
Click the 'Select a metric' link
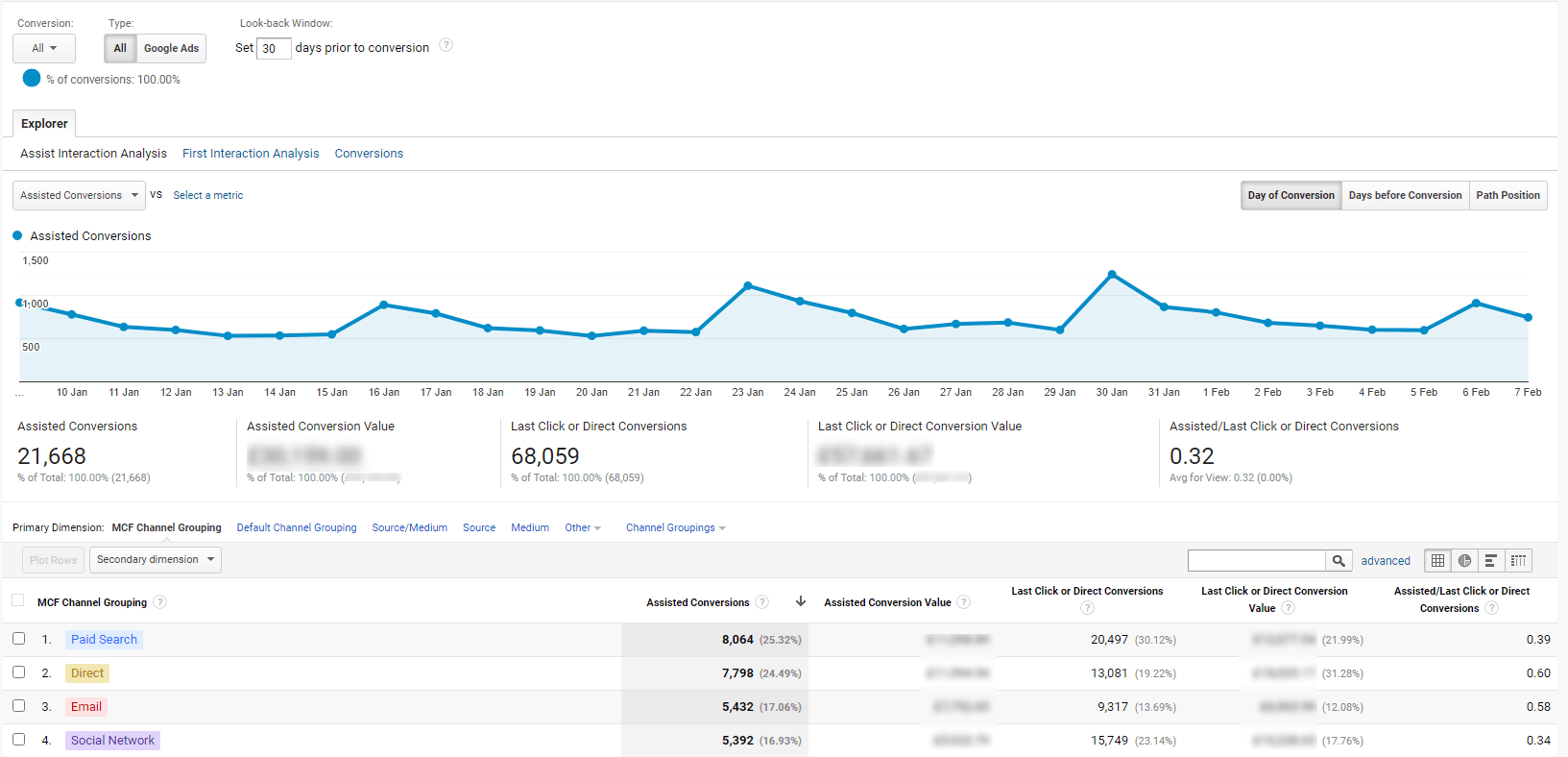click(208, 195)
